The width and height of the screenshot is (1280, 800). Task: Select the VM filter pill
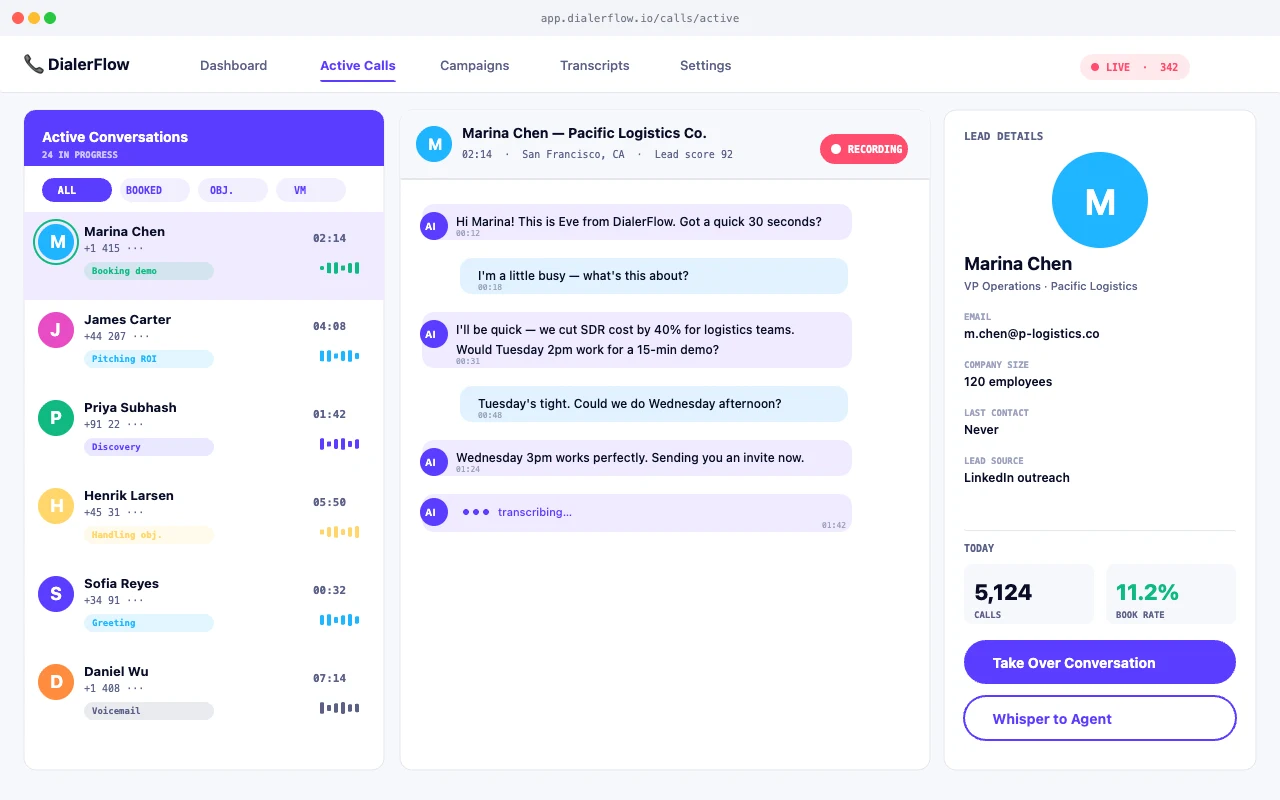coord(311,190)
